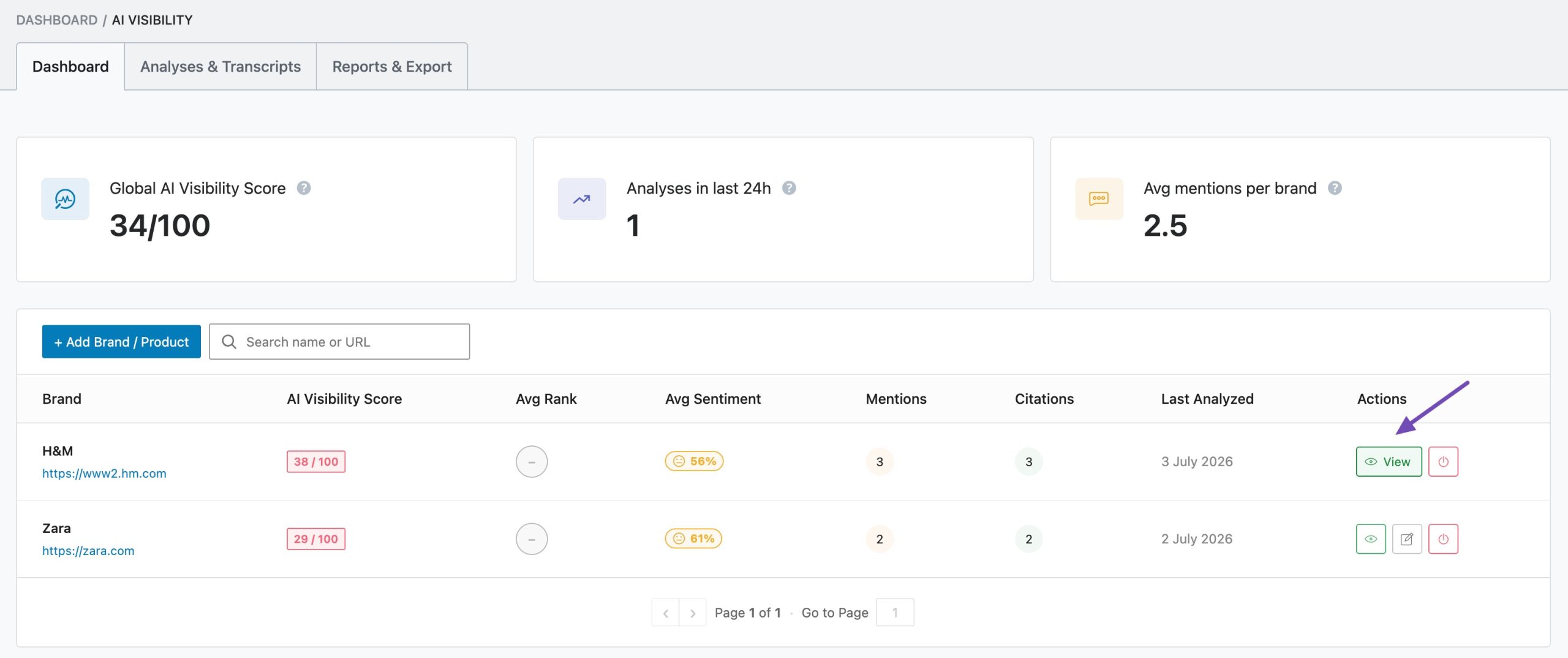Viewport: 1568px width, 658px height.
Task: Click Add Brand / Product button
Action: pyautogui.click(x=121, y=341)
